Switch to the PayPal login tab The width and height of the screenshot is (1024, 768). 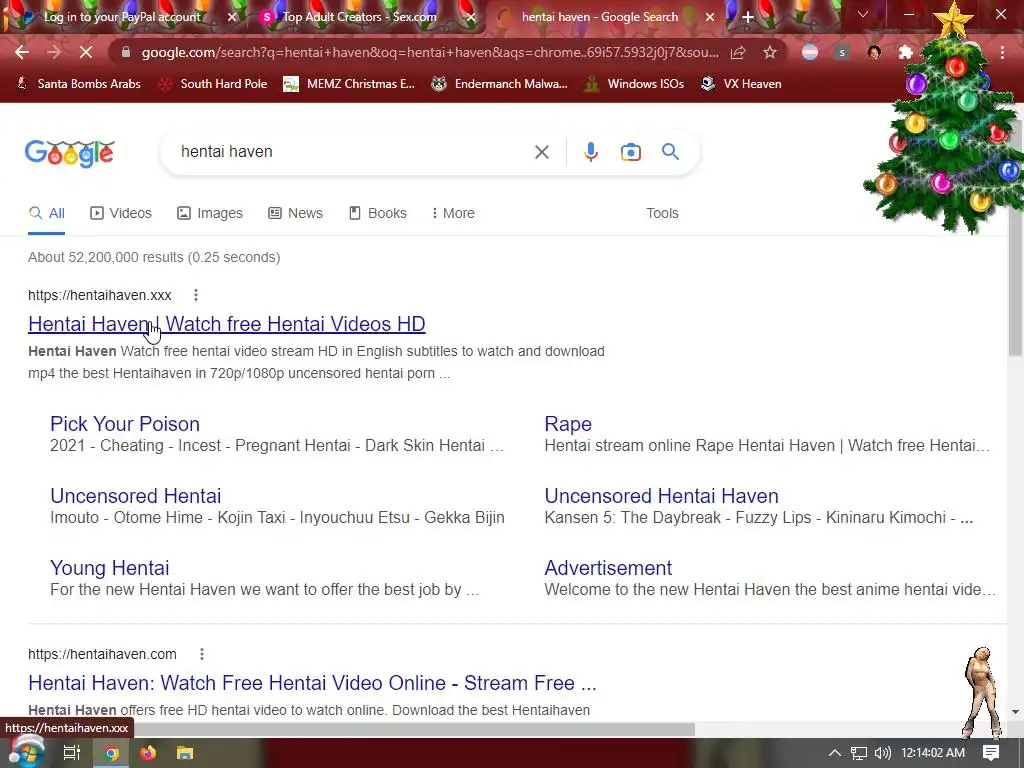(x=122, y=17)
